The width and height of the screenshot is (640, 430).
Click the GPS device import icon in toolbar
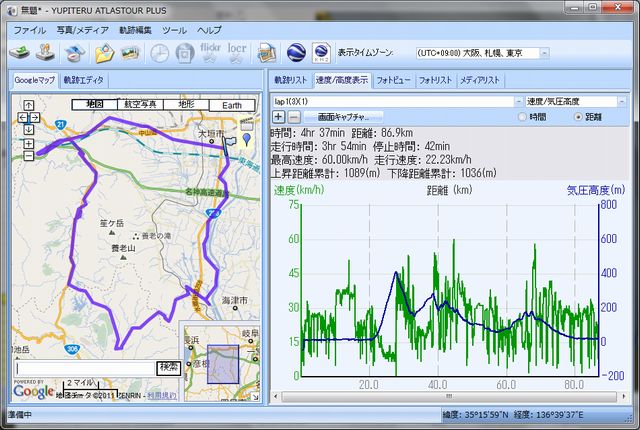(x=20, y=53)
